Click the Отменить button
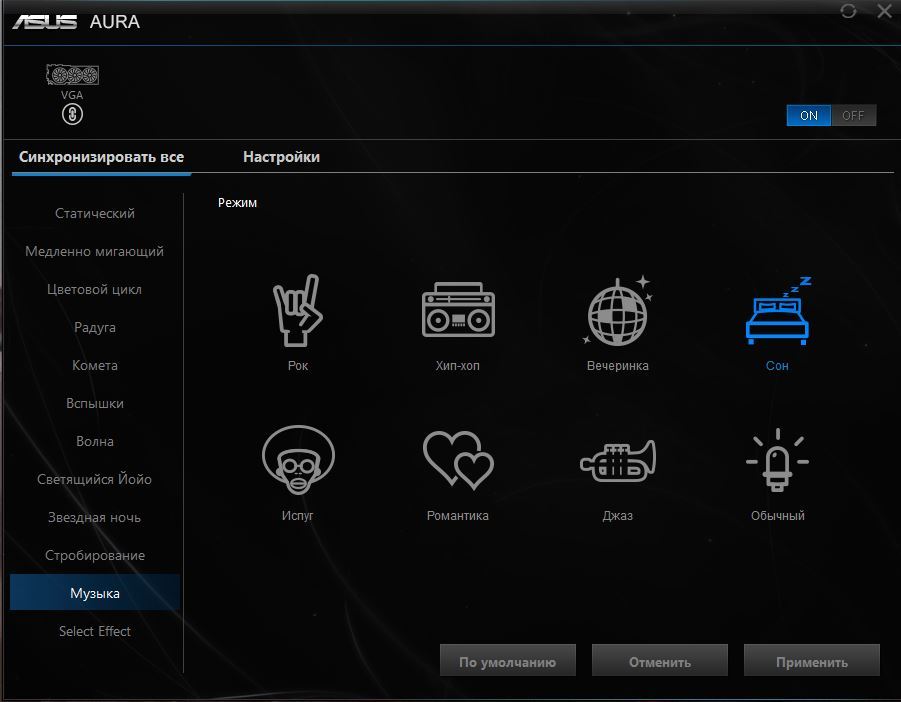This screenshot has height=702, width=901. [660, 661]
